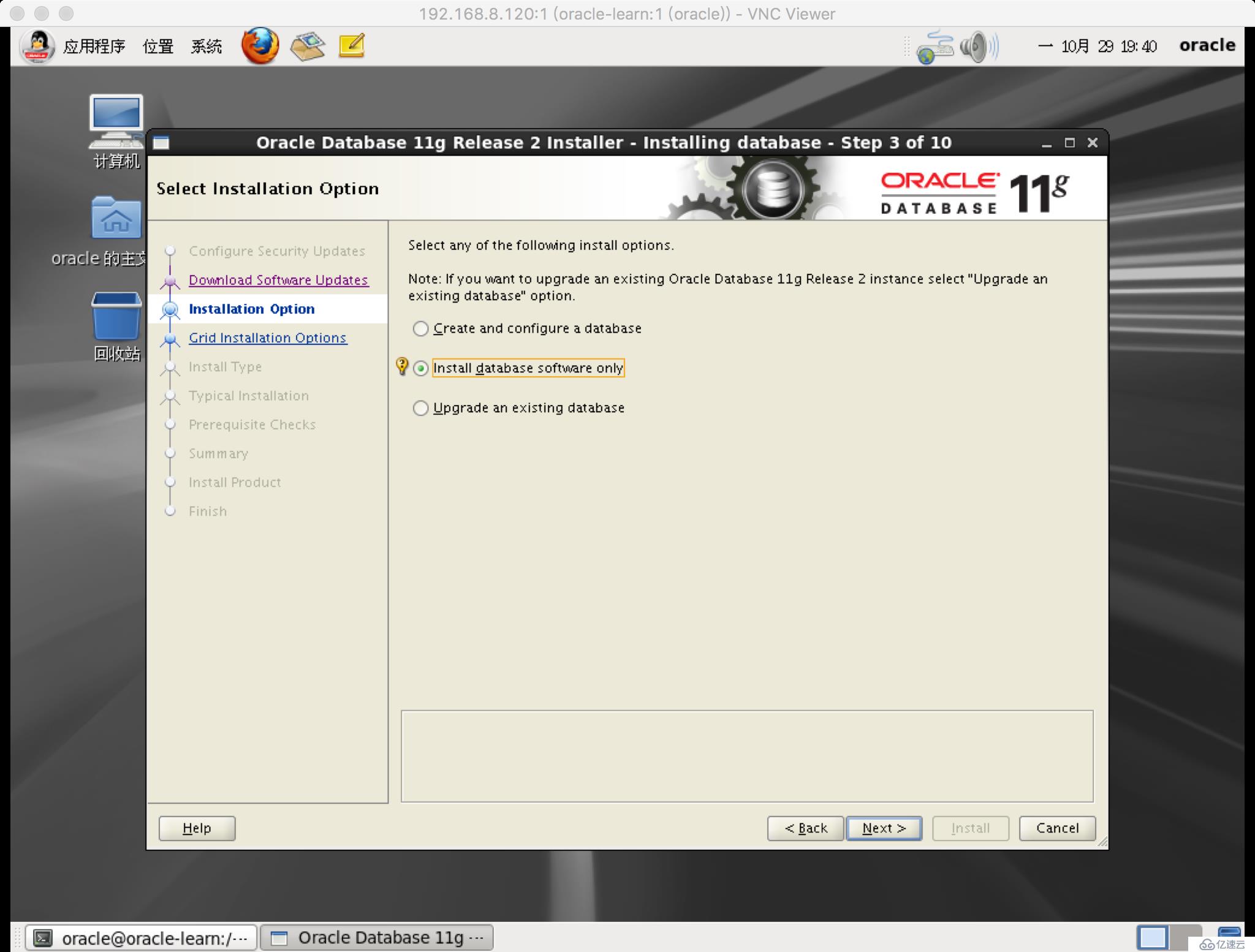This screenshot has height=952, width=1255.
Task: Click the Grid Installation Options step
Action: [267, 337]
